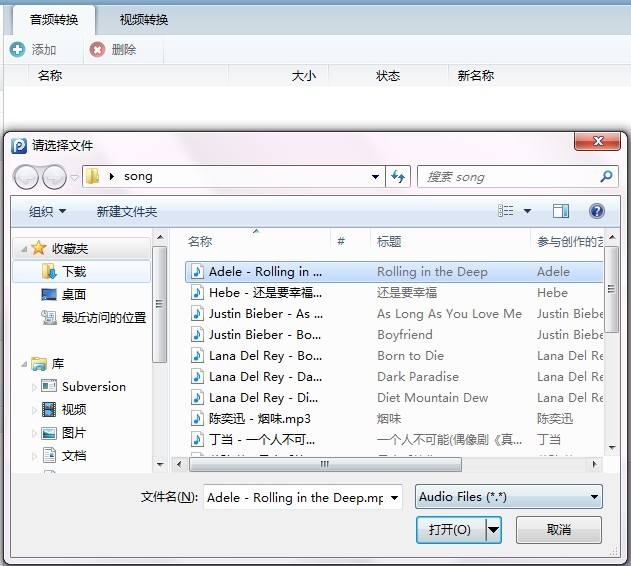Click the dialog's application logo icon
Viewport: 631px width, 566px height.
click(x=19, y=145)
